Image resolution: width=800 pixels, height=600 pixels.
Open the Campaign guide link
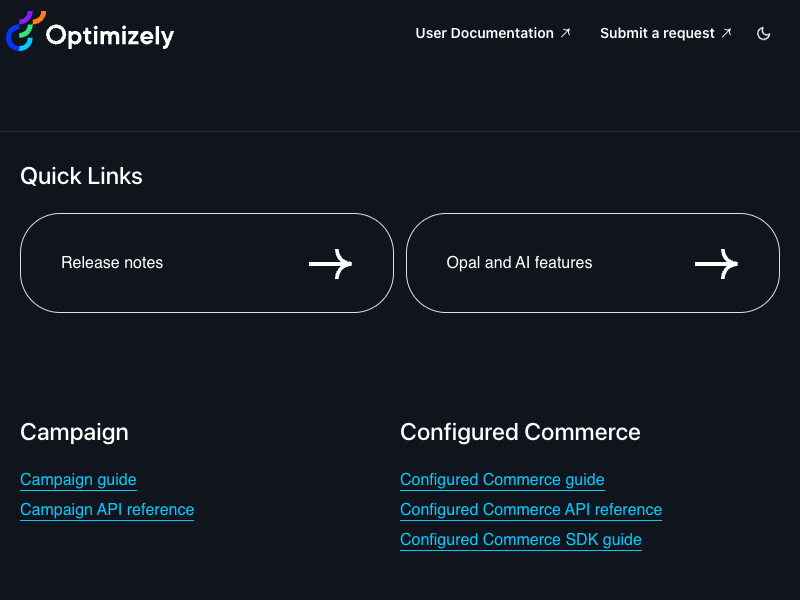[x=78, y=480]
